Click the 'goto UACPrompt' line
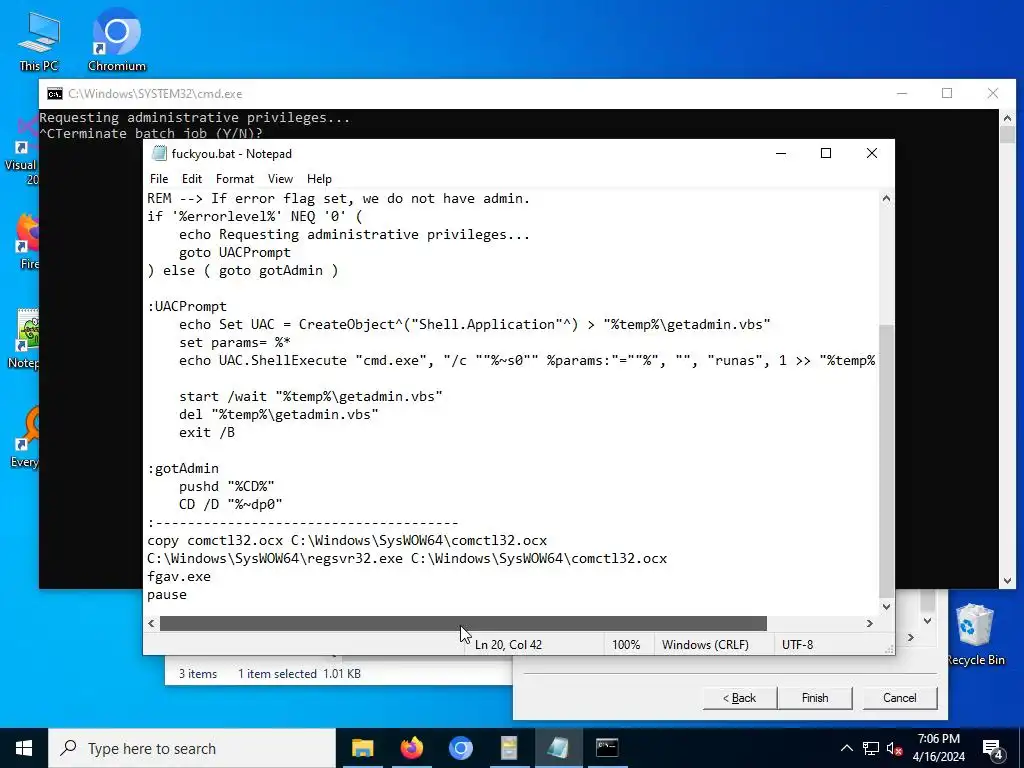This screenshot has width=1024, height=768. coord(235,253)
